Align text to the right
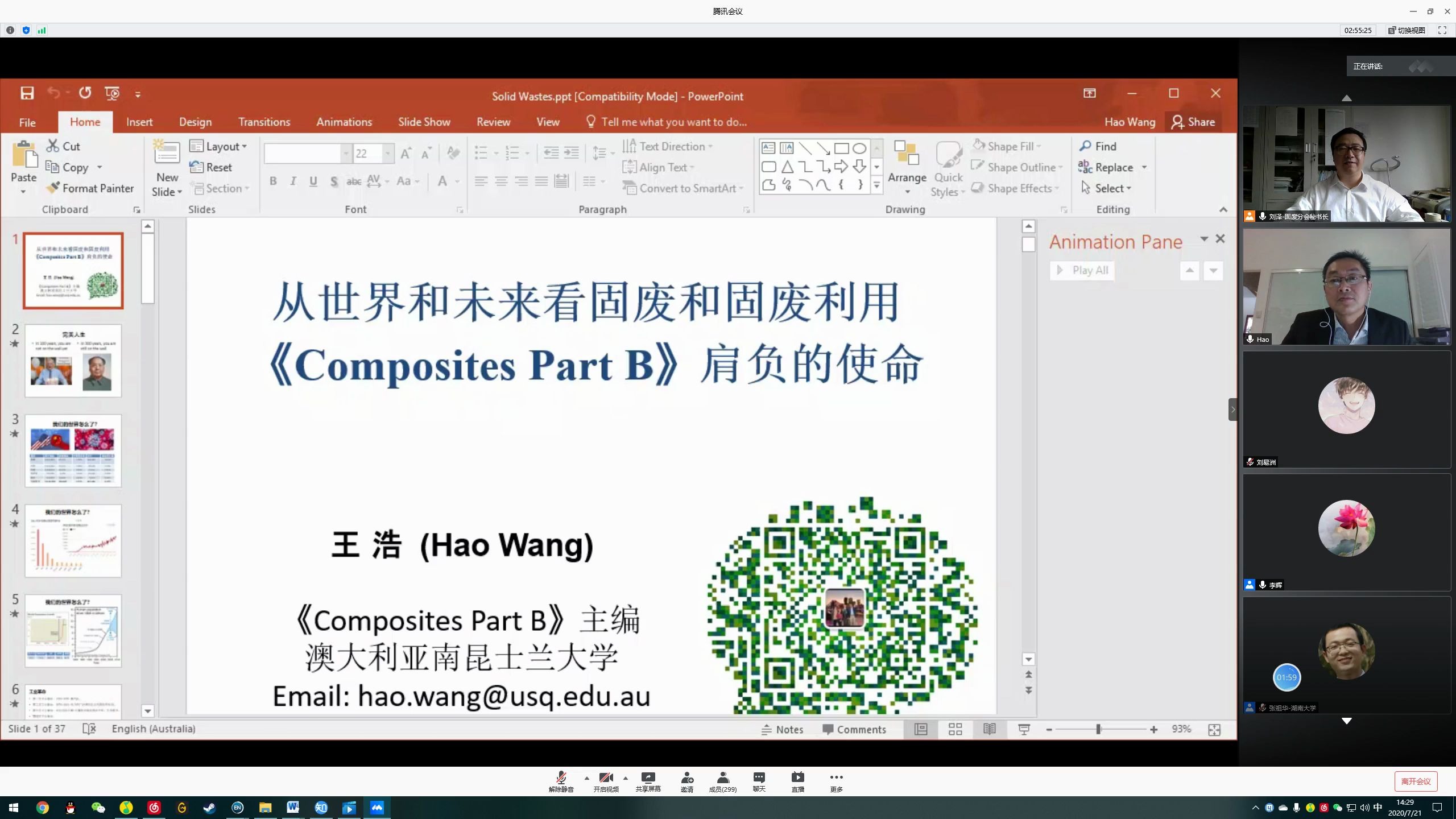The image size is (1456, 819). coord(521,181)
